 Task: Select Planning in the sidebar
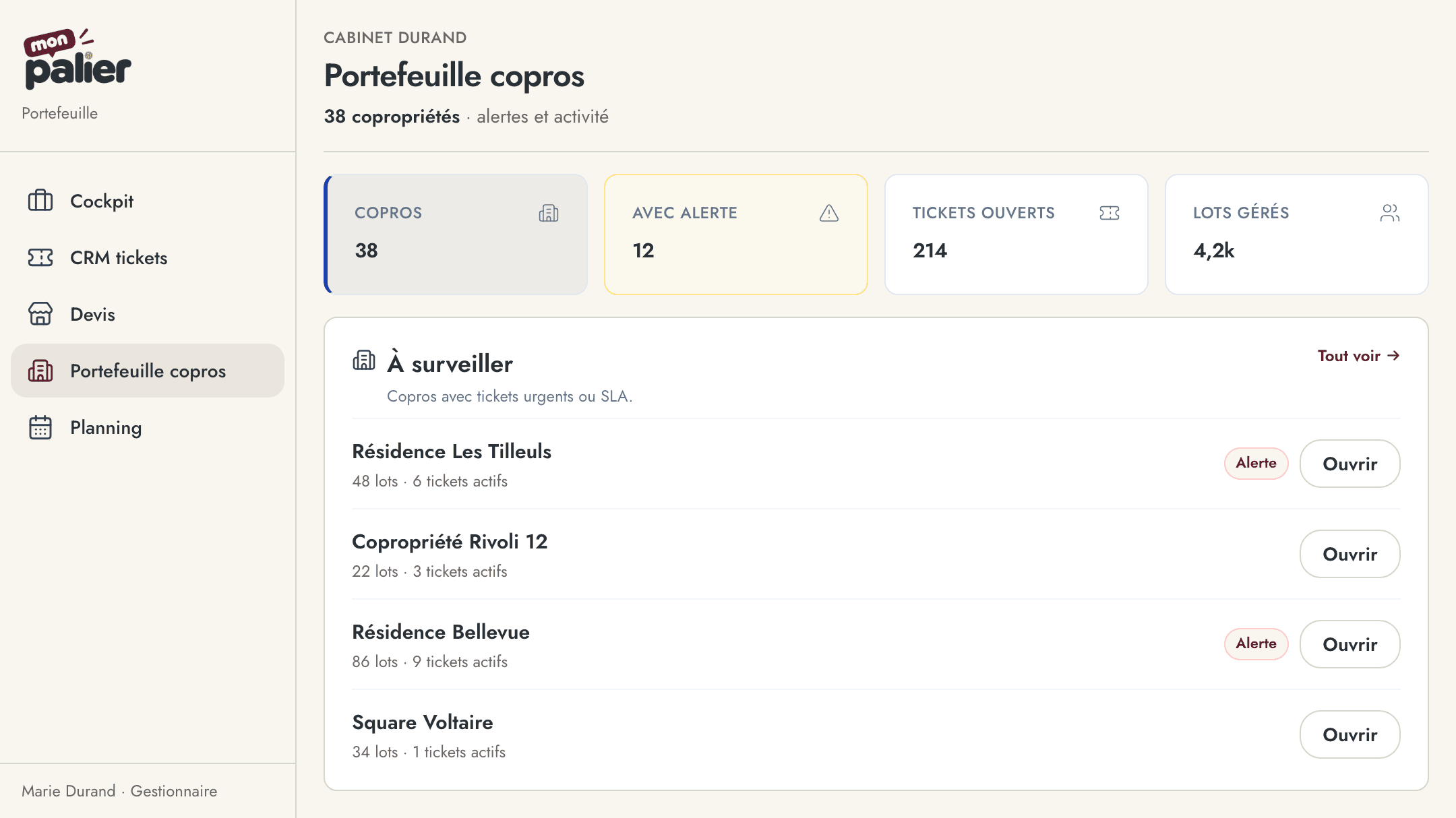(x=148, y=427)
